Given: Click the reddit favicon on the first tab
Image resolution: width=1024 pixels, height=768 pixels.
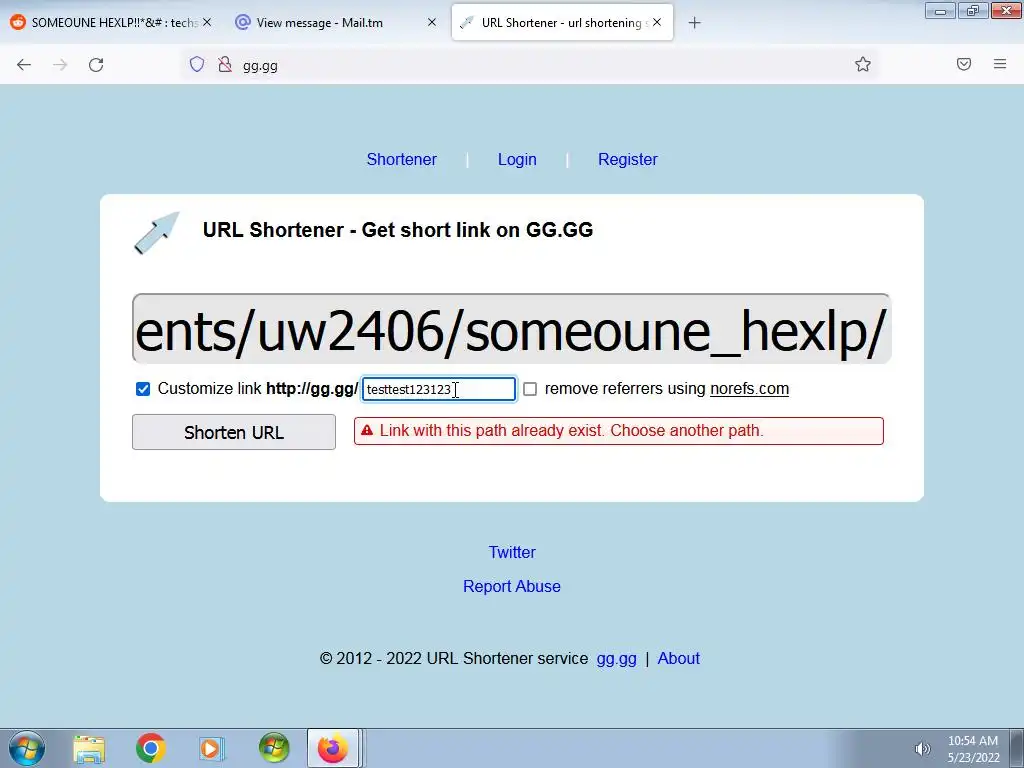Looking at the screenshot, I should click(18, 22).
